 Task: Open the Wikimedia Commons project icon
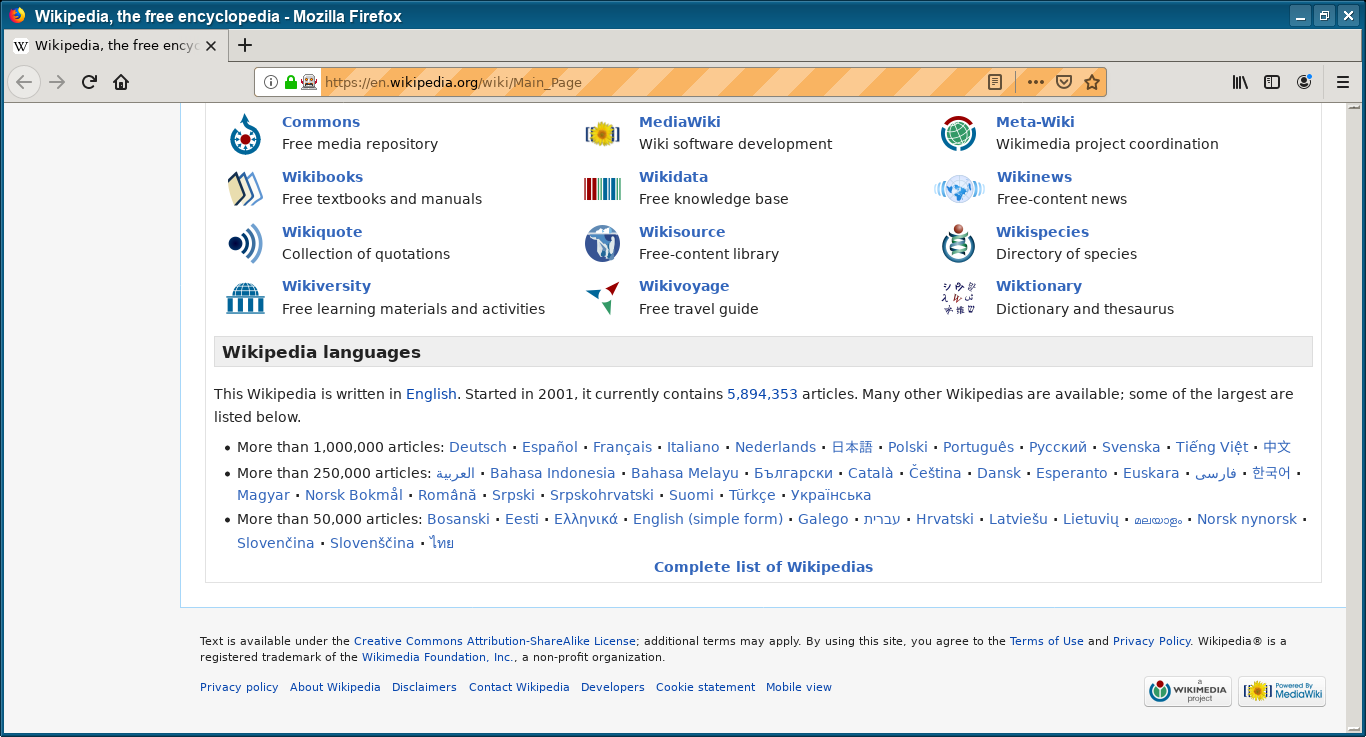tap(245, 132)
